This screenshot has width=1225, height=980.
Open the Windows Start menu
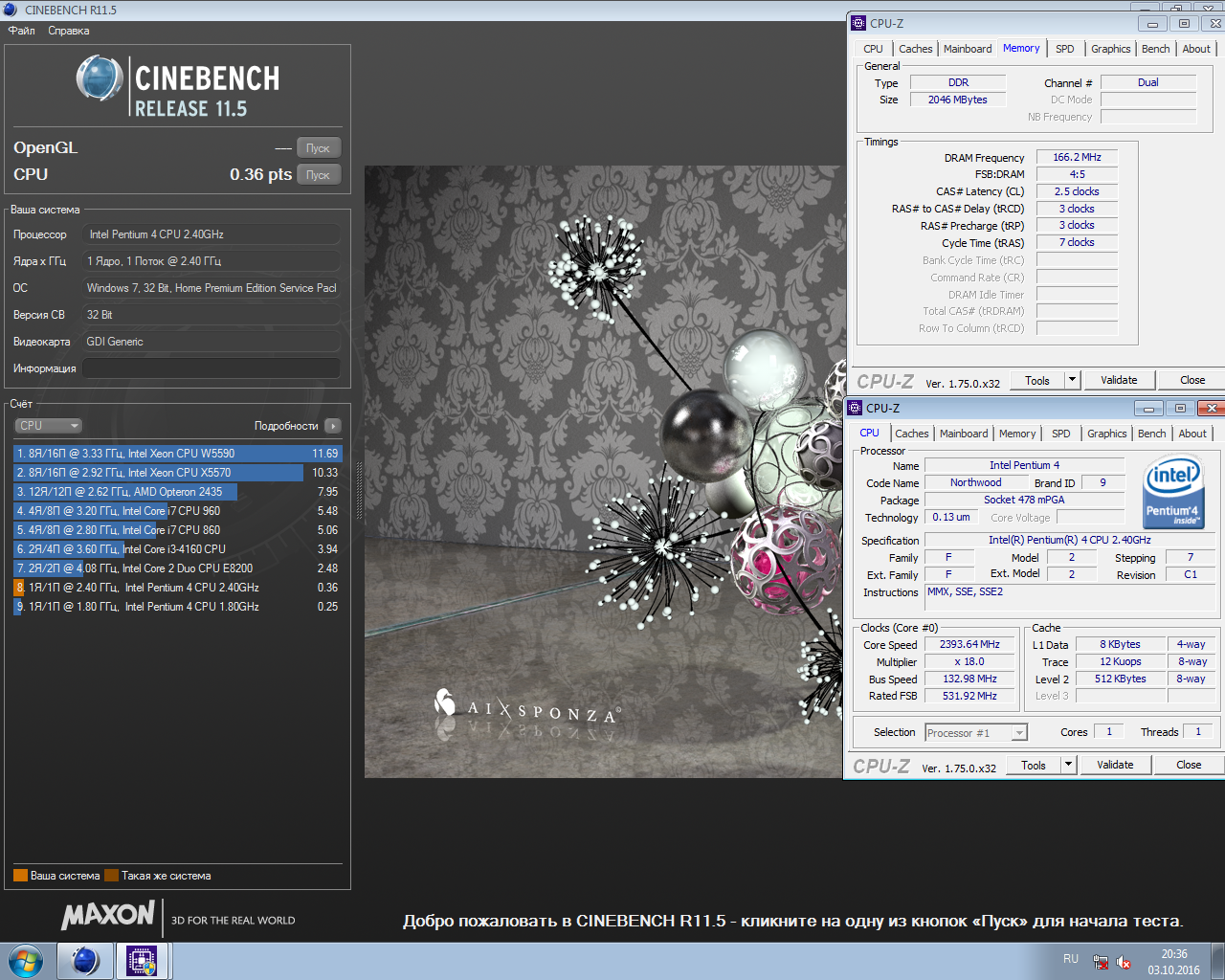(25, 961)
